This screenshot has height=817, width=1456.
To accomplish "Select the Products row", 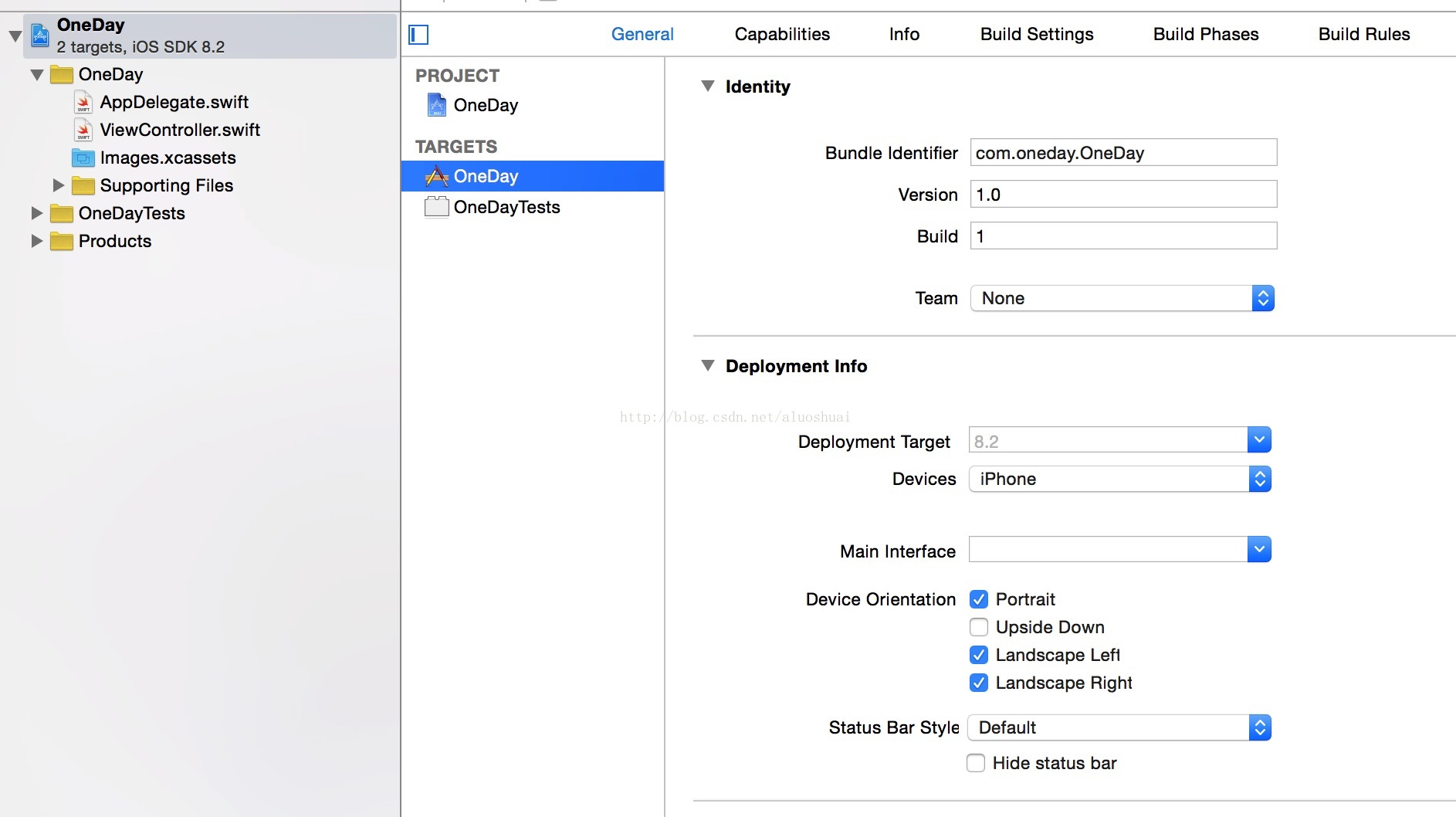I will [x=200, y=241].
